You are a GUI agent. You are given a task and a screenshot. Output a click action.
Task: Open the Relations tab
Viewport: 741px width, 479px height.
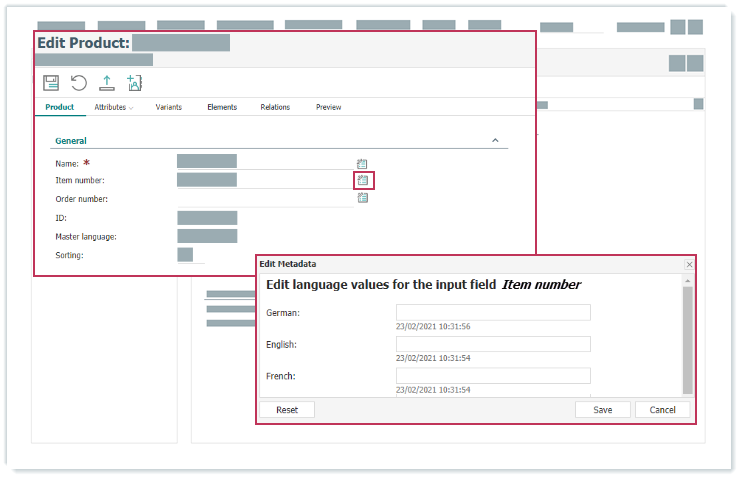coord(275,107)
